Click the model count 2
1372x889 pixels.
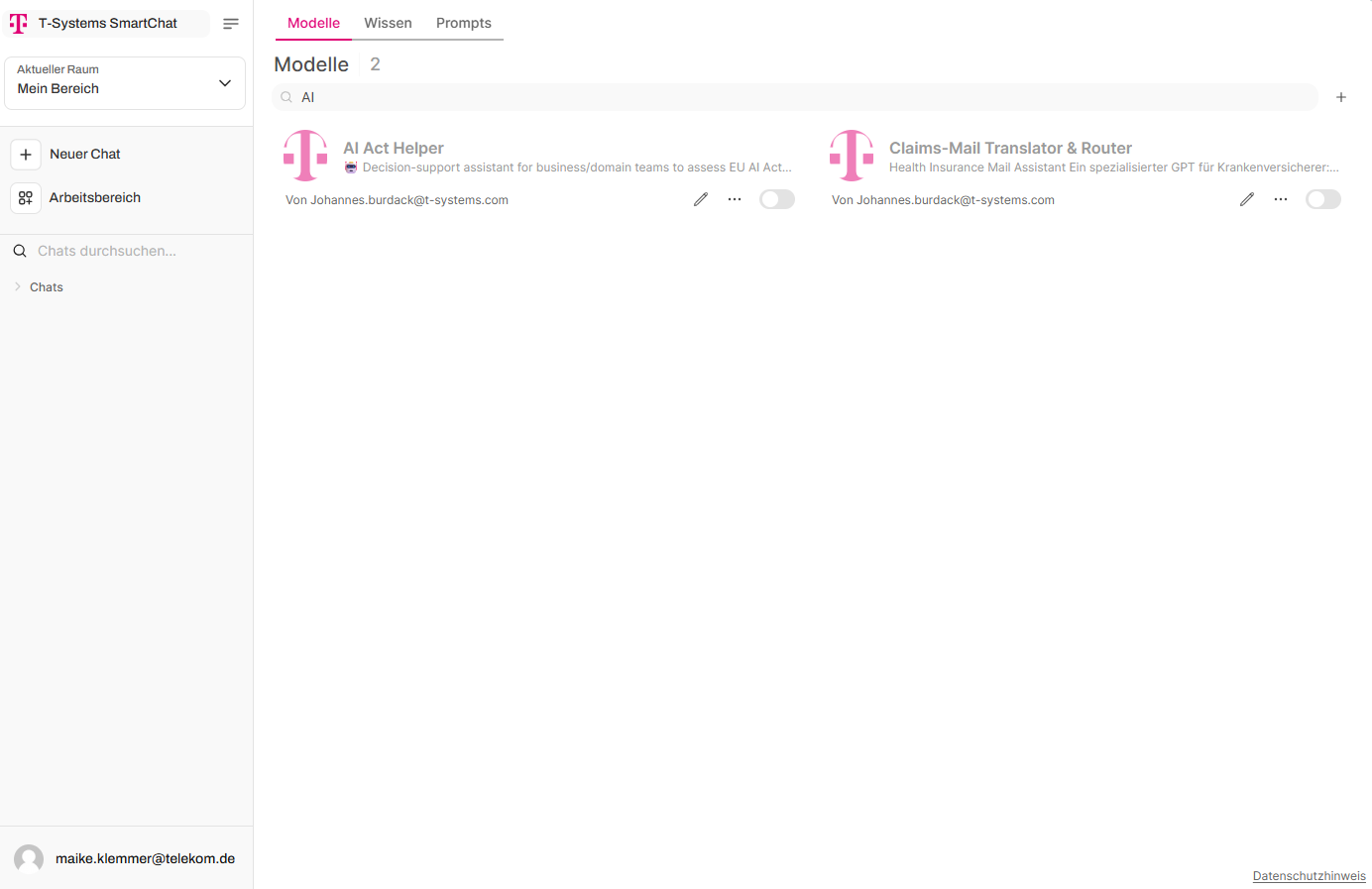(x=375, y=64)
